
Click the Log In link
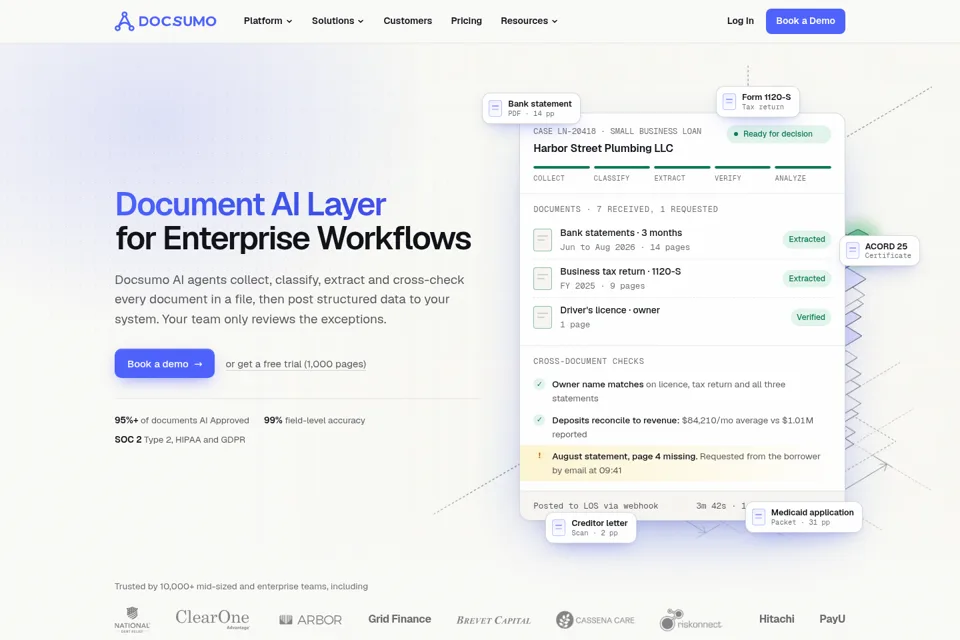(740, 21)
